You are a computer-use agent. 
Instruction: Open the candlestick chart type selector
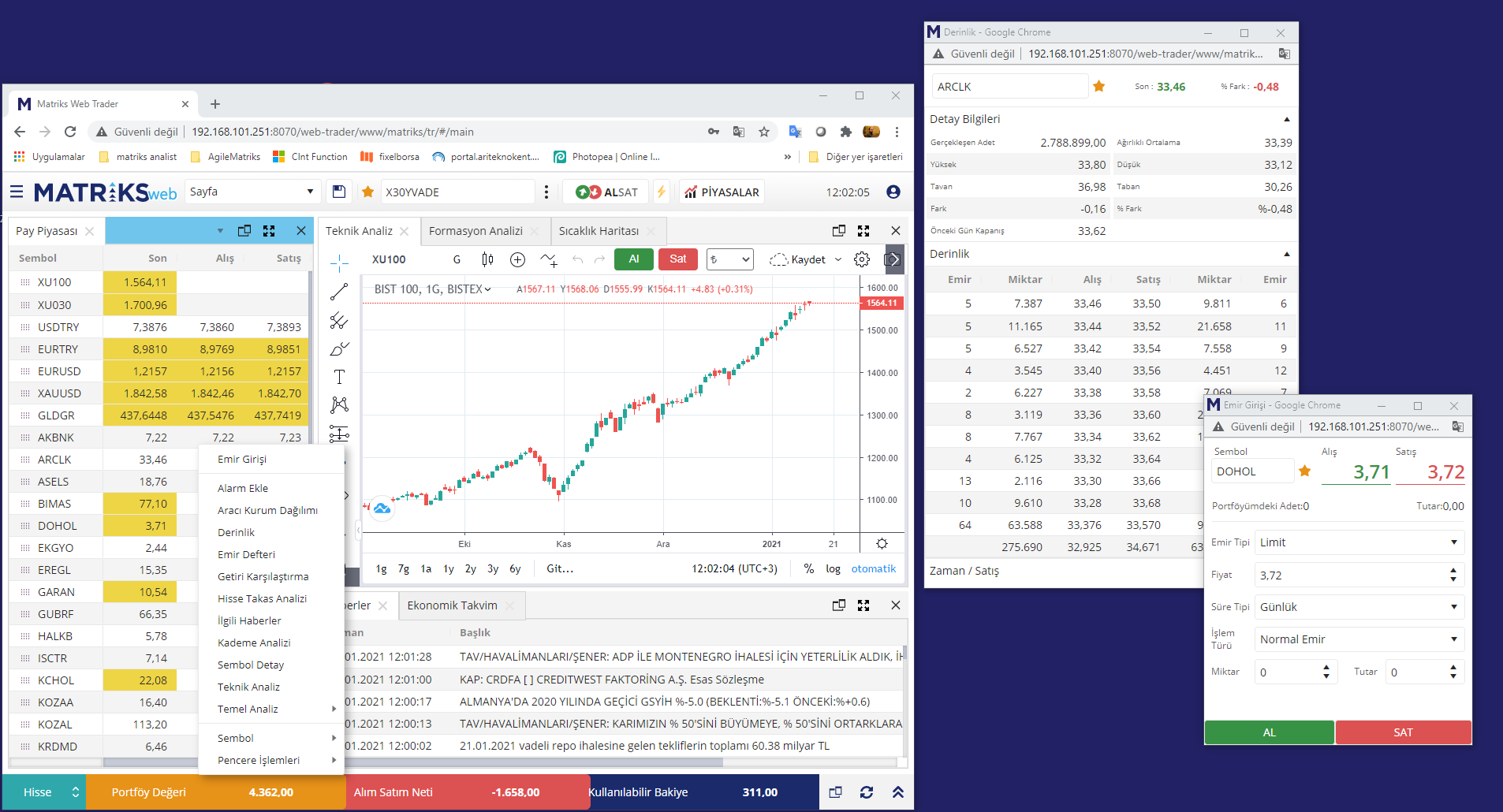487,259
